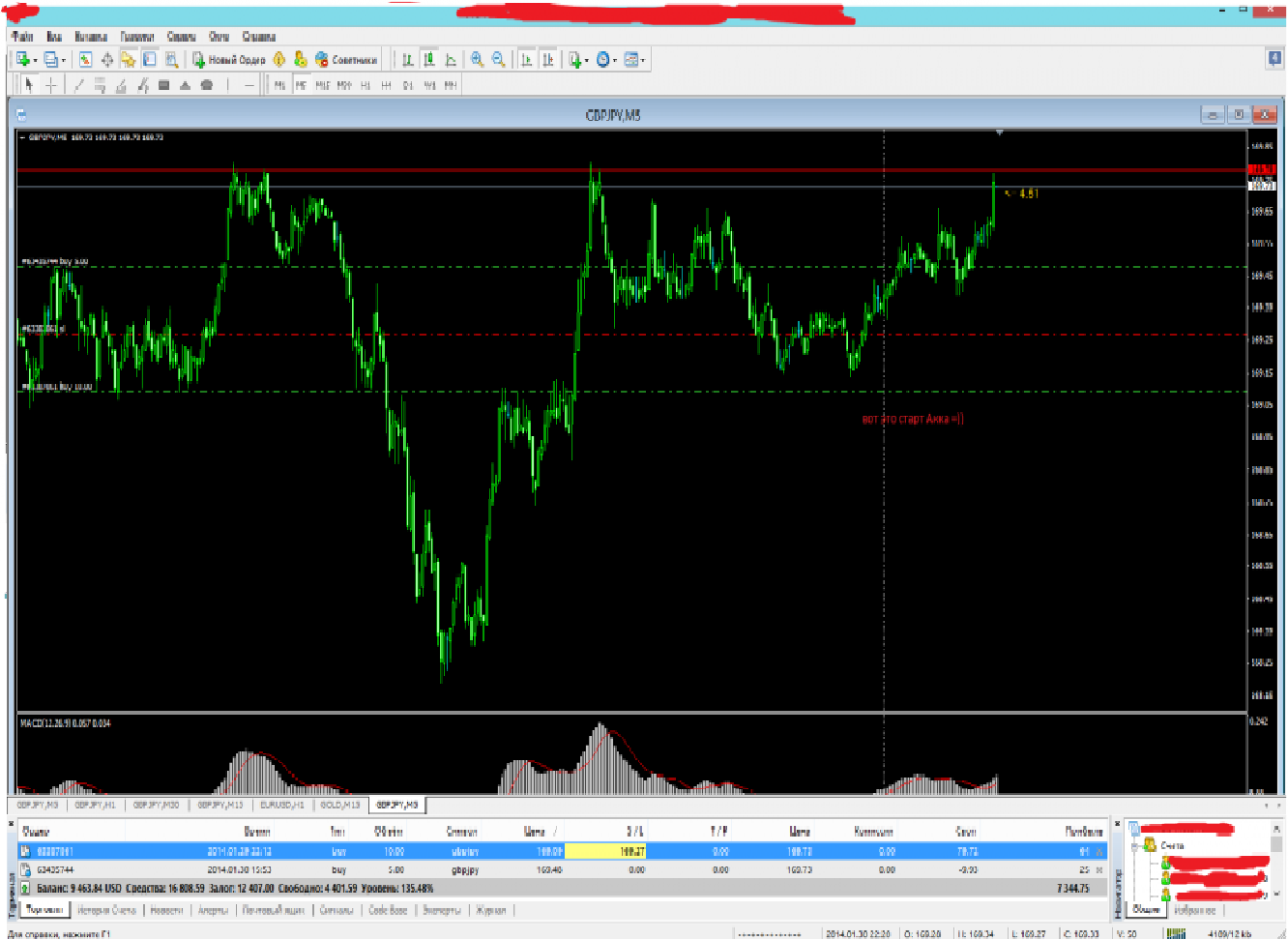The height and width of the screenshot is (940, 1288).
Task: Open the periodicity clock dropdown
Action: coord(615,61)
